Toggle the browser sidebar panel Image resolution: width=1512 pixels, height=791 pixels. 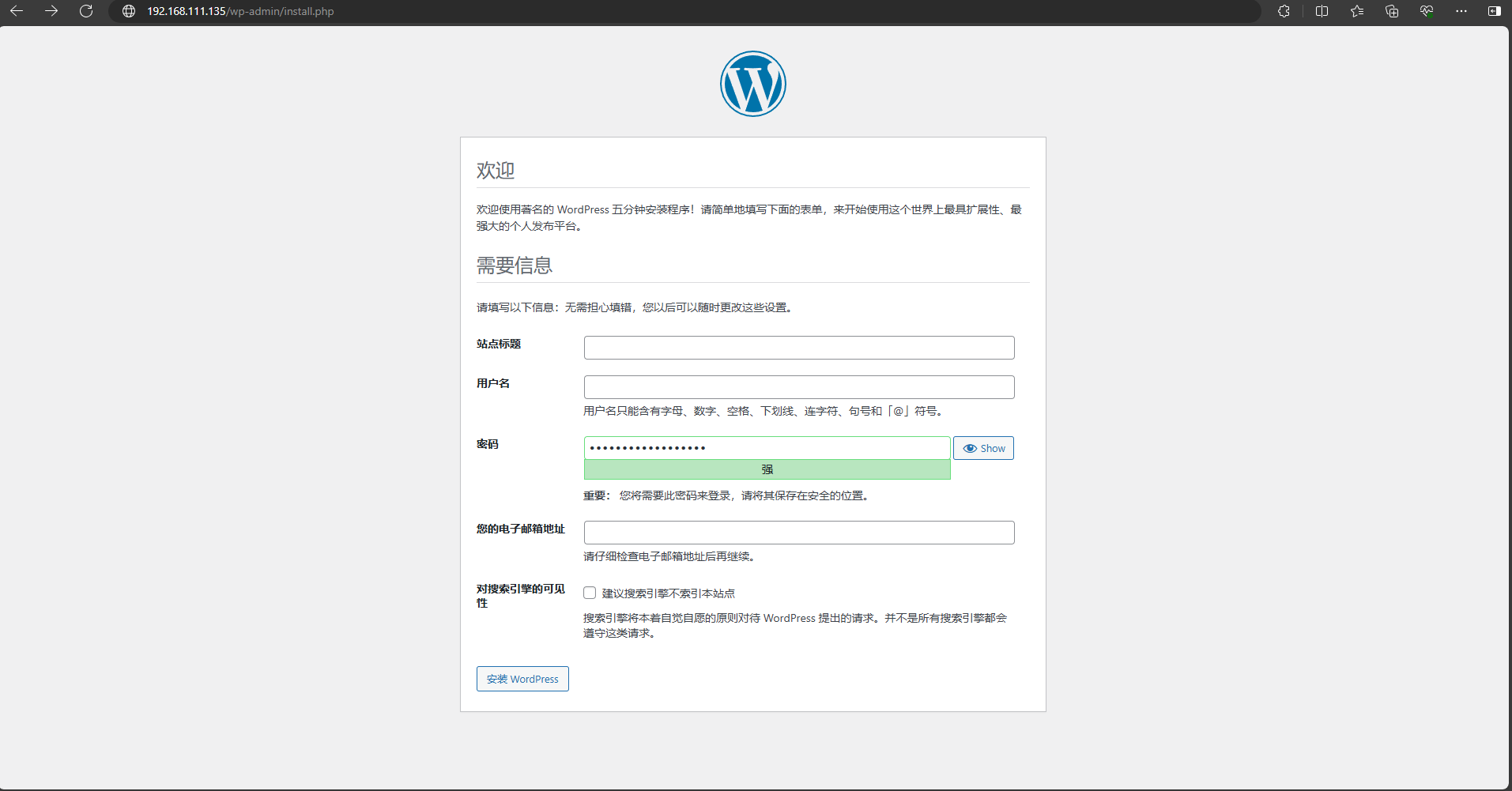pyautogui.click(x=1494, y=11)
